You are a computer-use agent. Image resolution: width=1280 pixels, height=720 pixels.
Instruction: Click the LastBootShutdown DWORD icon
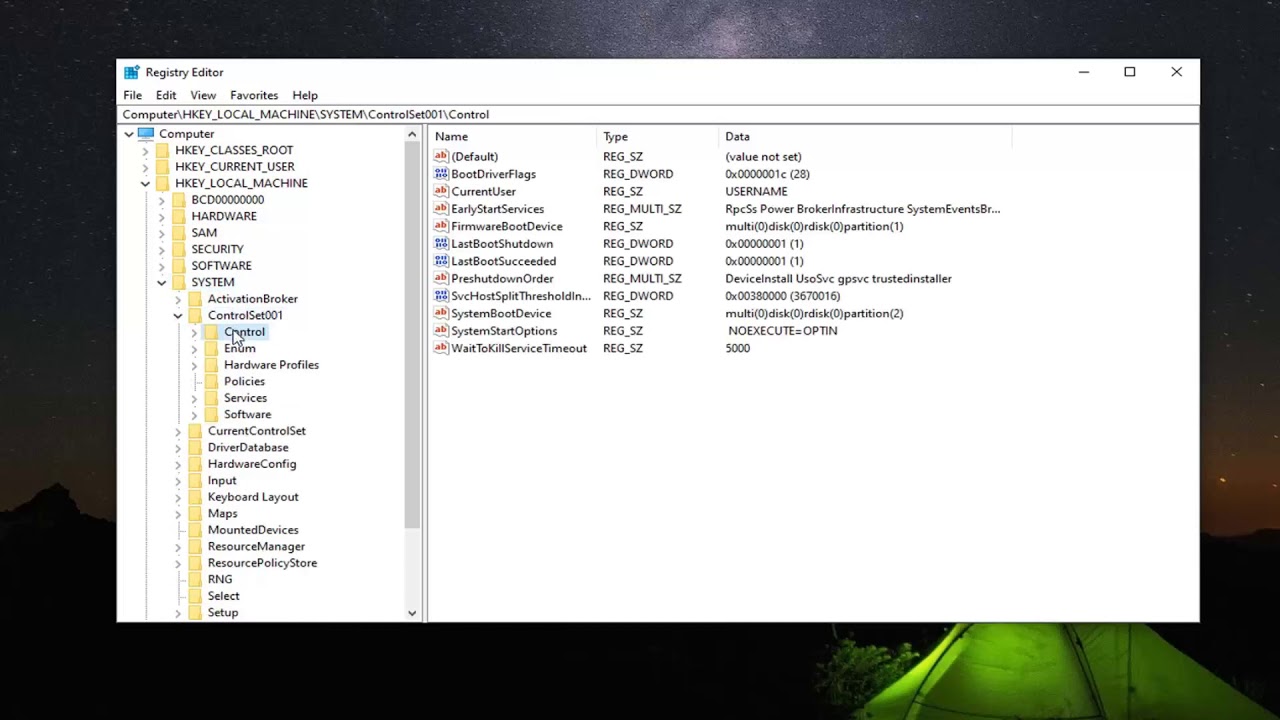(441, 244)
